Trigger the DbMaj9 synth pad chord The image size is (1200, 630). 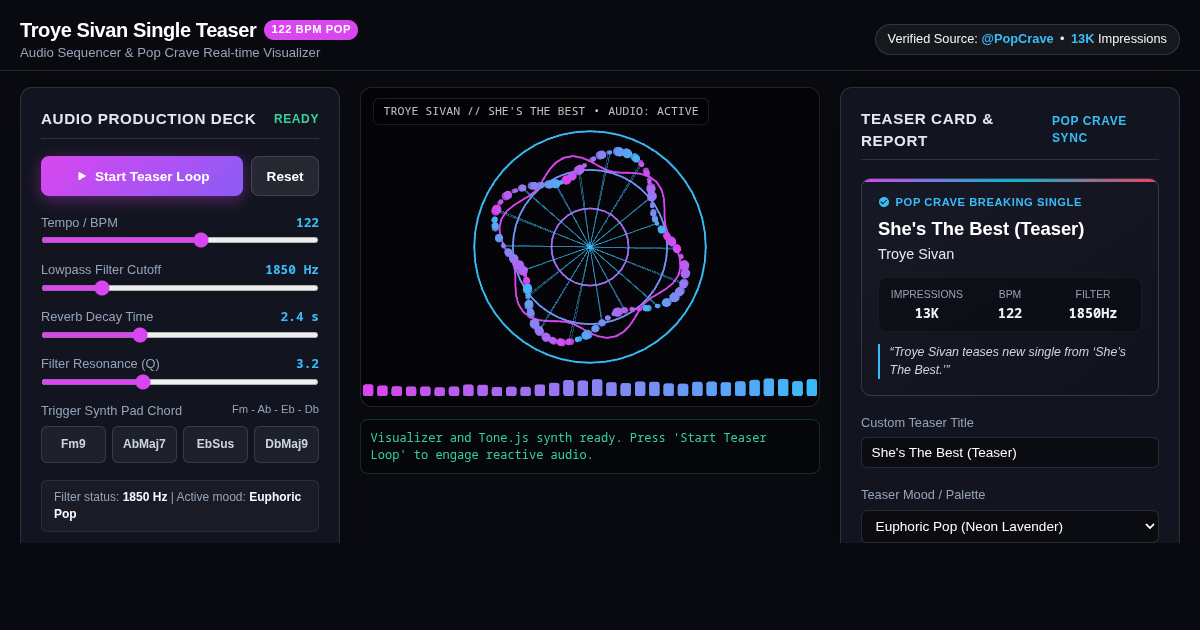(286, 444)
